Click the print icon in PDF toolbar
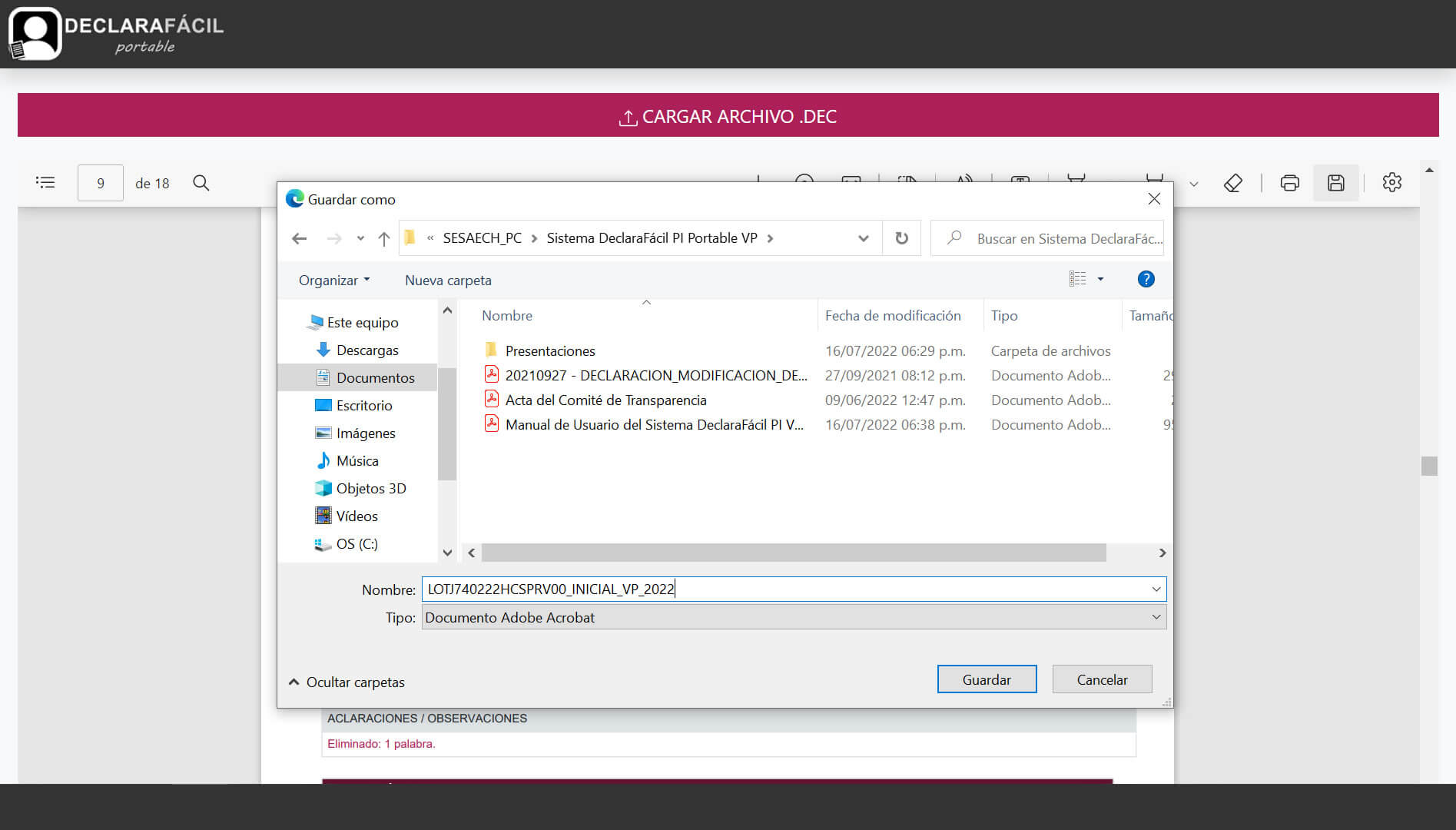 click(1290, 183)
